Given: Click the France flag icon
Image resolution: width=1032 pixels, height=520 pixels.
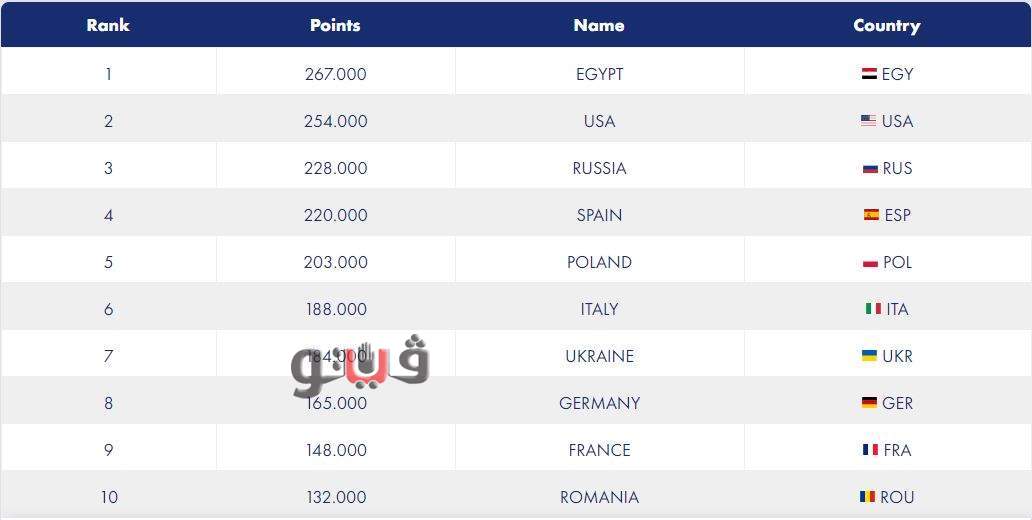Looking at the screenshot, I should coord(870,450).
